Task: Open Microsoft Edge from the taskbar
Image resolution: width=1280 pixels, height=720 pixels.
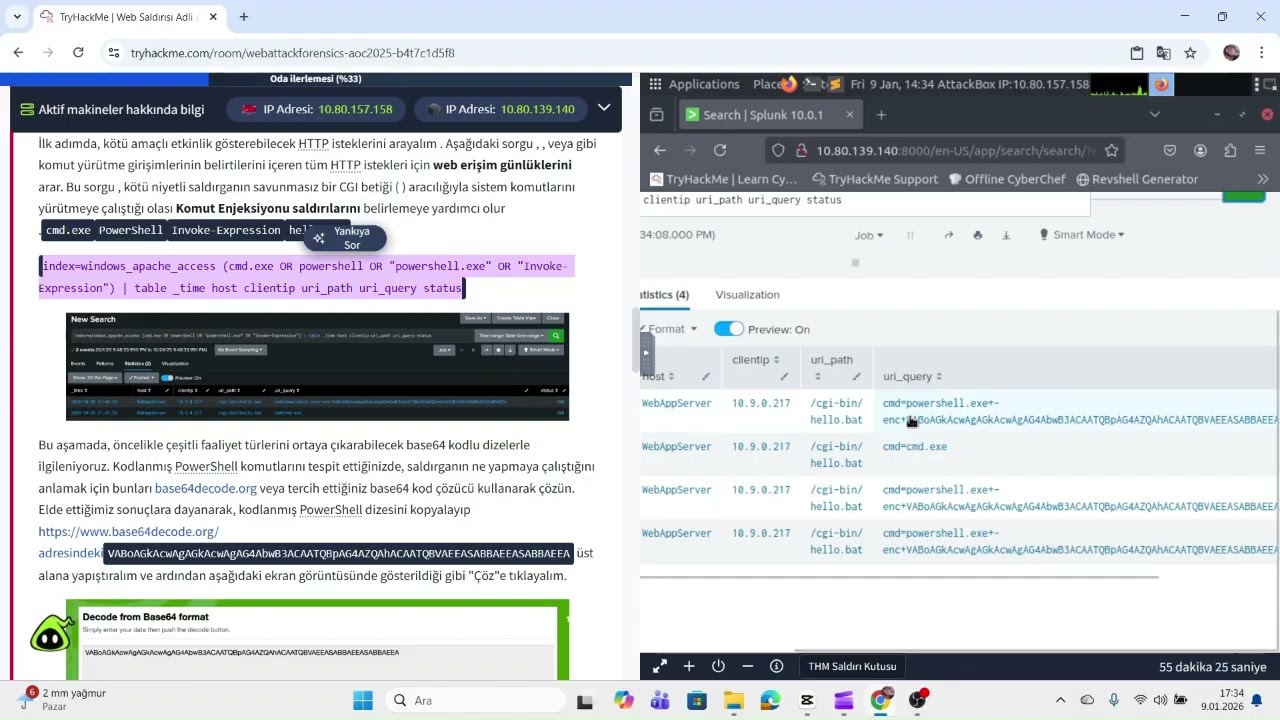Action: point(770,700)
